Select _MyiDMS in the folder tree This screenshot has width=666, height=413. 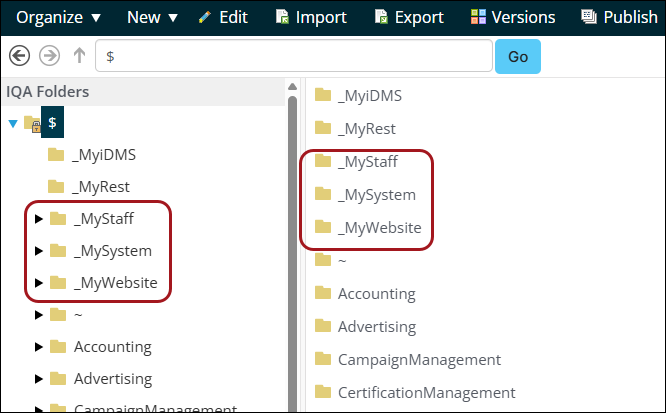click(x=104, y=155)
